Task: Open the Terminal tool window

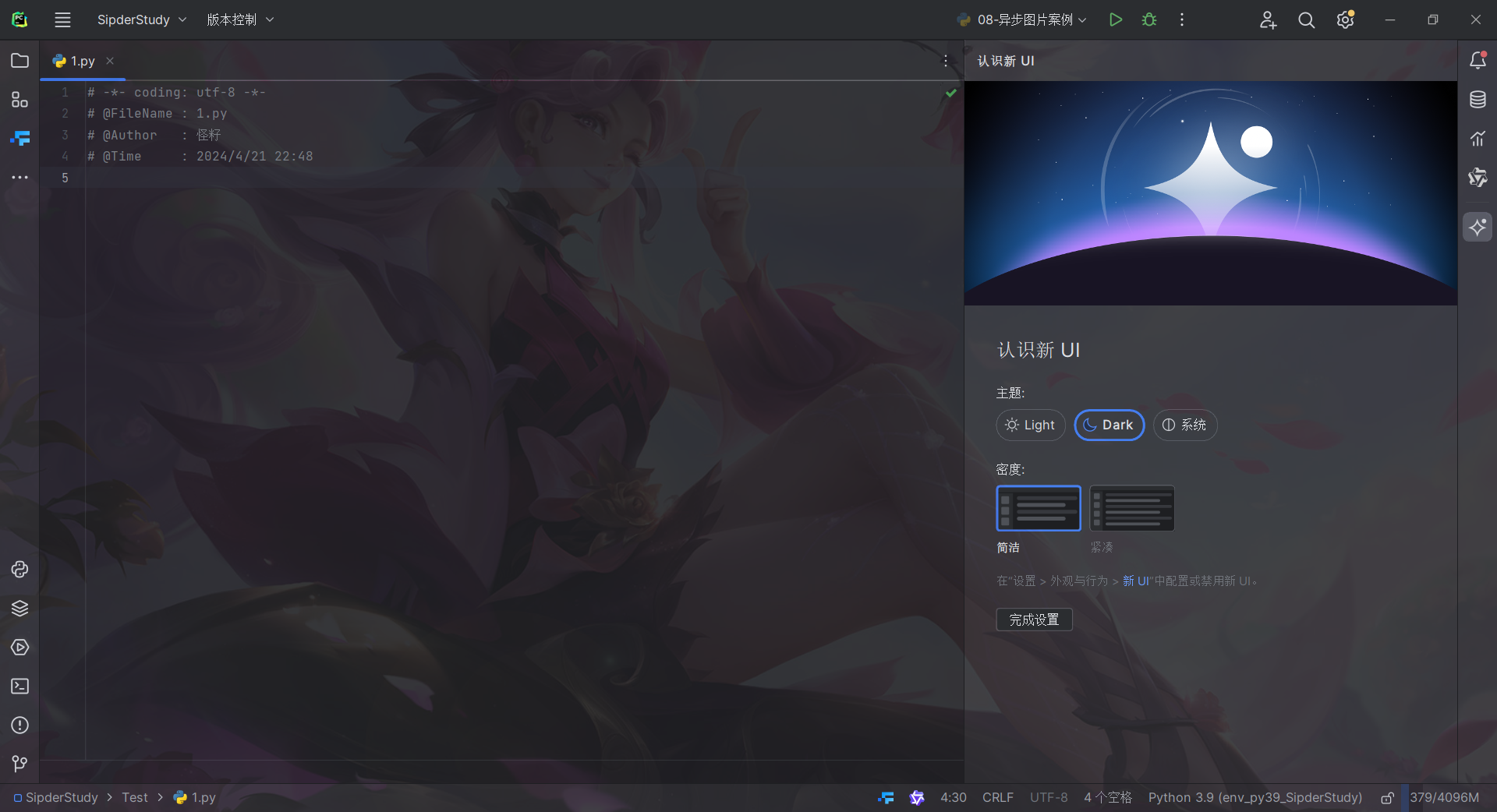Action: point(19,687)
